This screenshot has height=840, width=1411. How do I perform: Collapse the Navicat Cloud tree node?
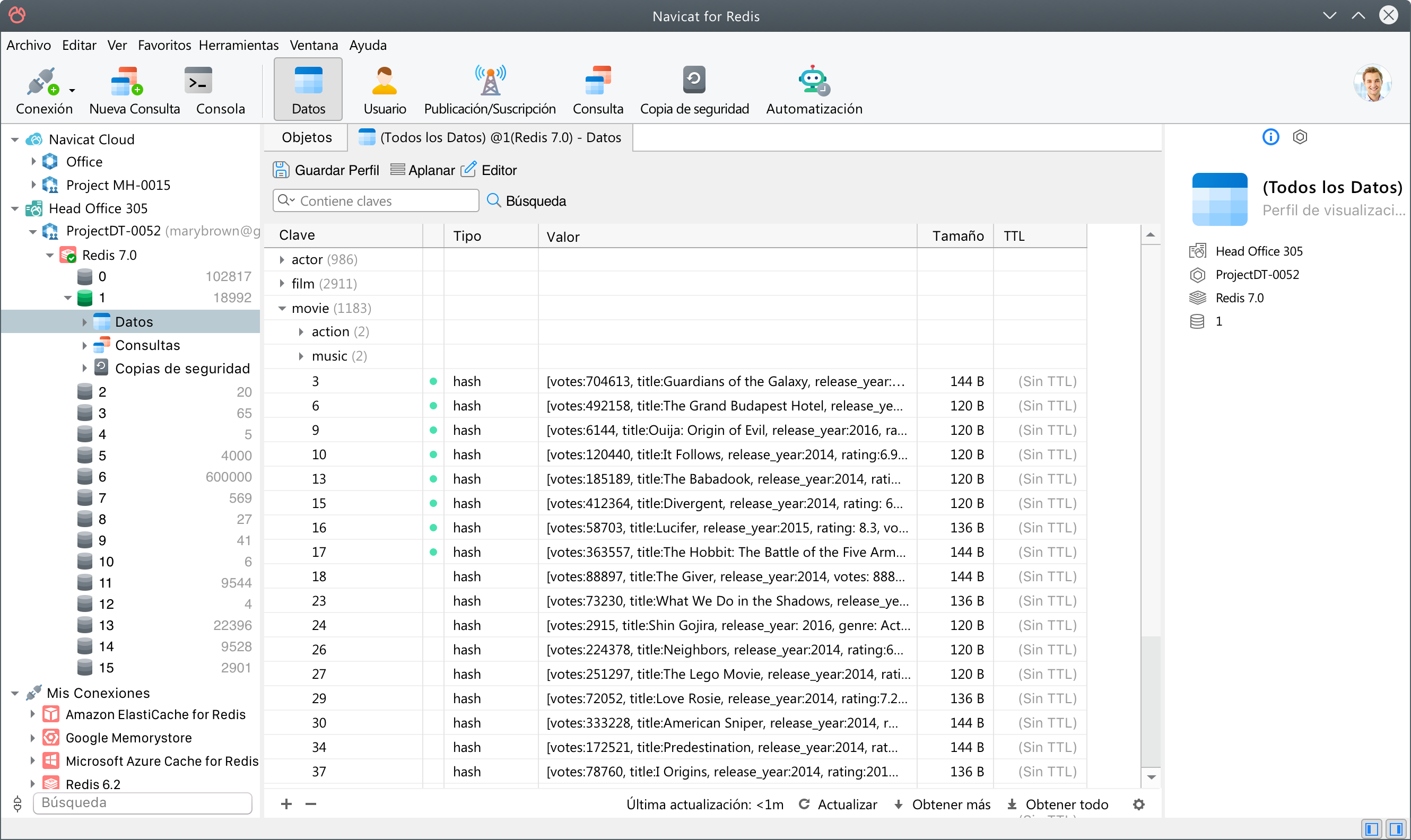pos(15,139)
